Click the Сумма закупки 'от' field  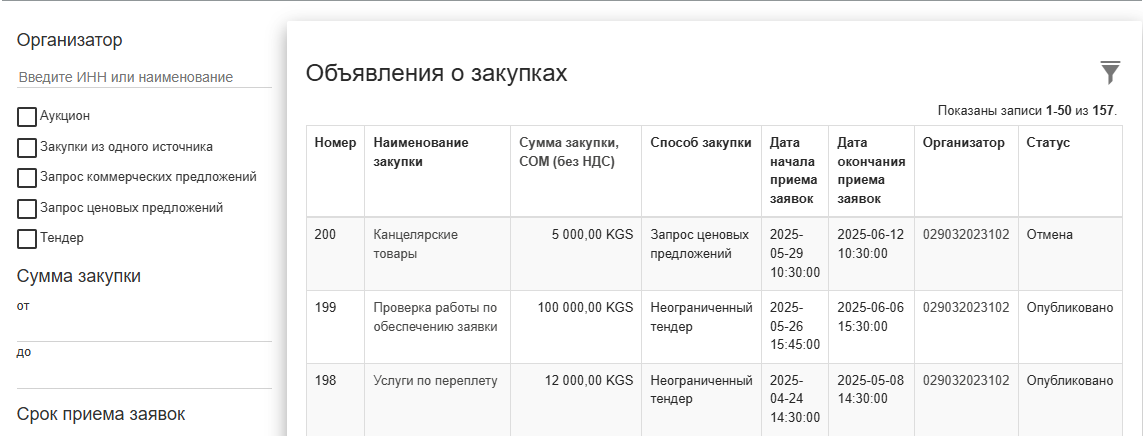[144, 329]
